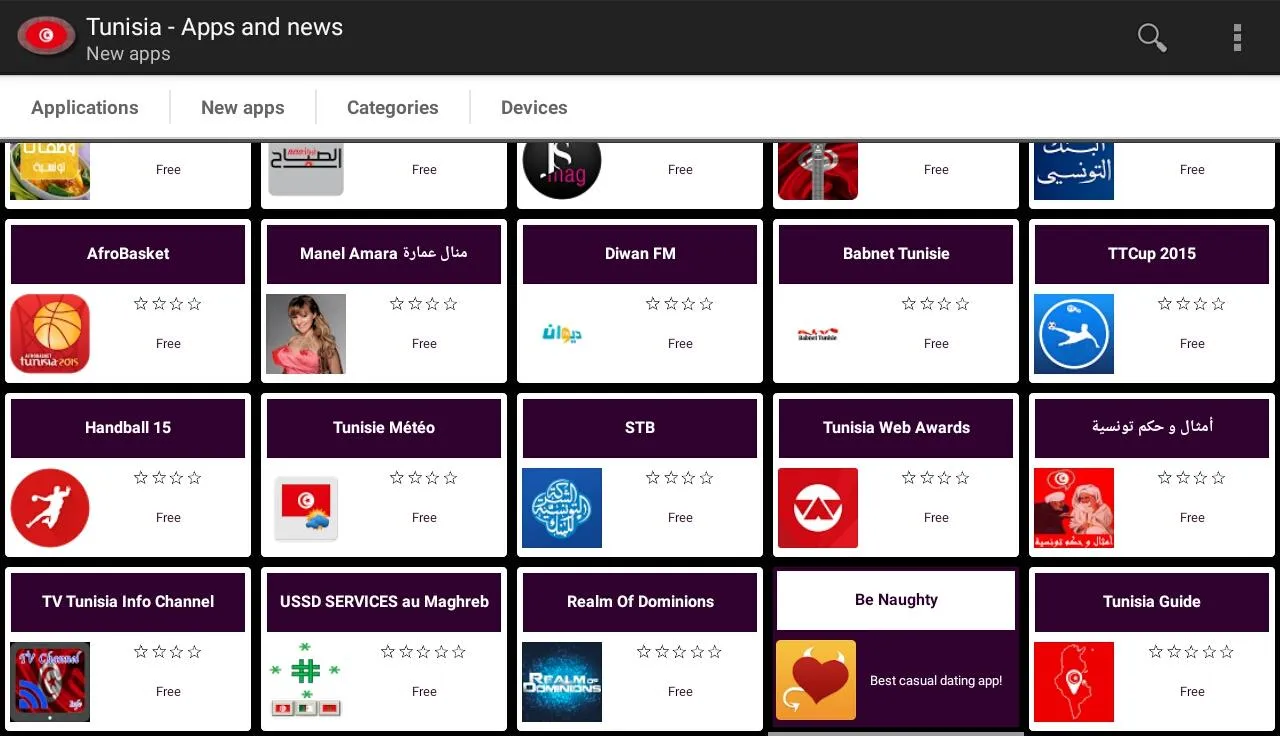Screen dimensions: 1280x736
Task: Click the star rating under USSD SERVICES
Action: coord(424,652)
